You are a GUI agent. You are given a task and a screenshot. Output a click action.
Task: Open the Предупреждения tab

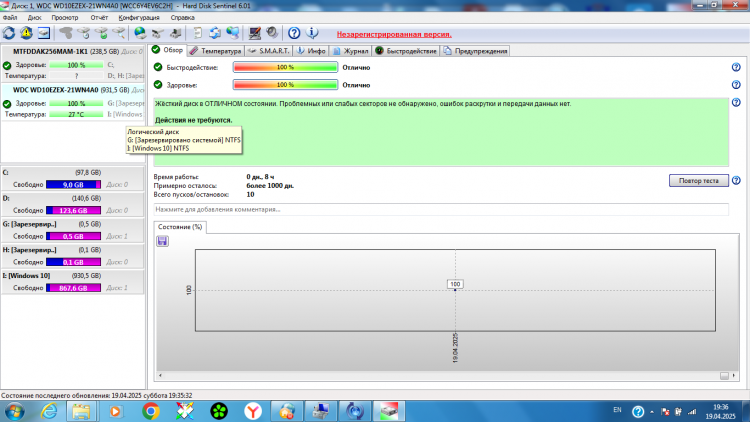(475, 51)
